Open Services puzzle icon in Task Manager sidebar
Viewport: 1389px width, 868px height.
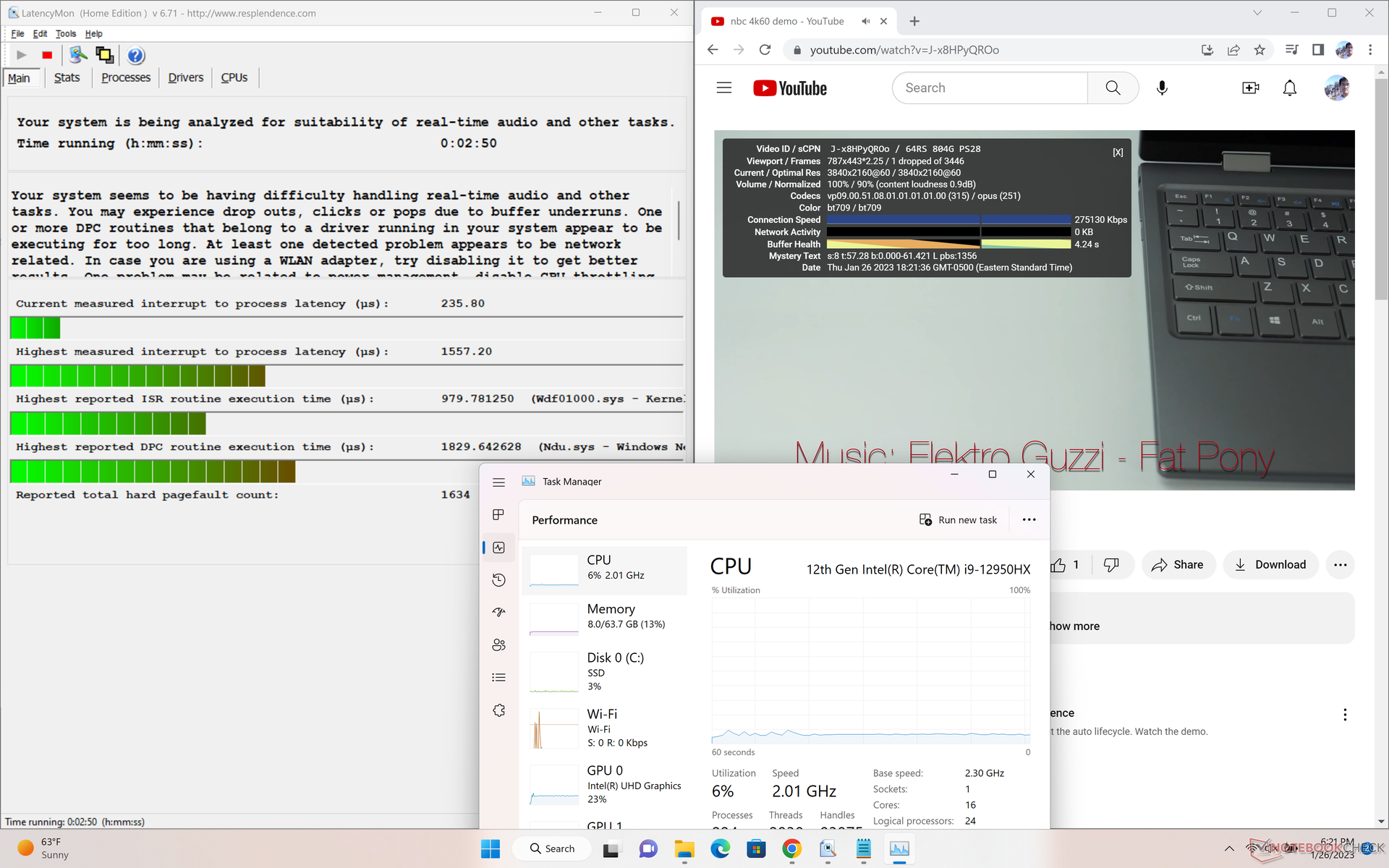(x=498, y=711)
